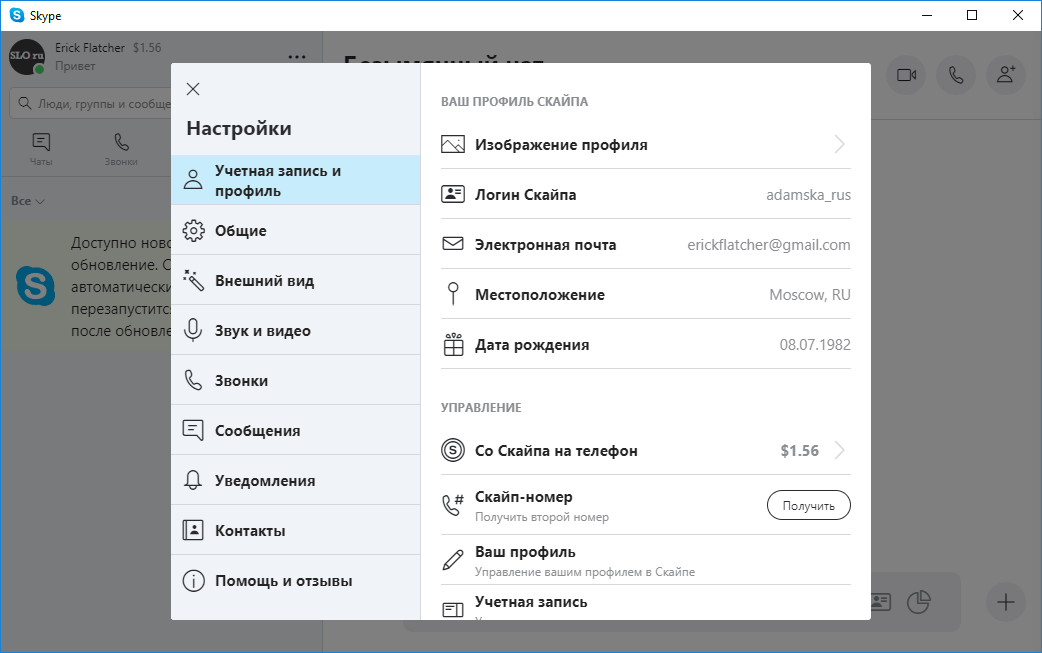The image size is (1042, 653).
Task: Start an audio call from chat header
Action: [x=956, y=75]
